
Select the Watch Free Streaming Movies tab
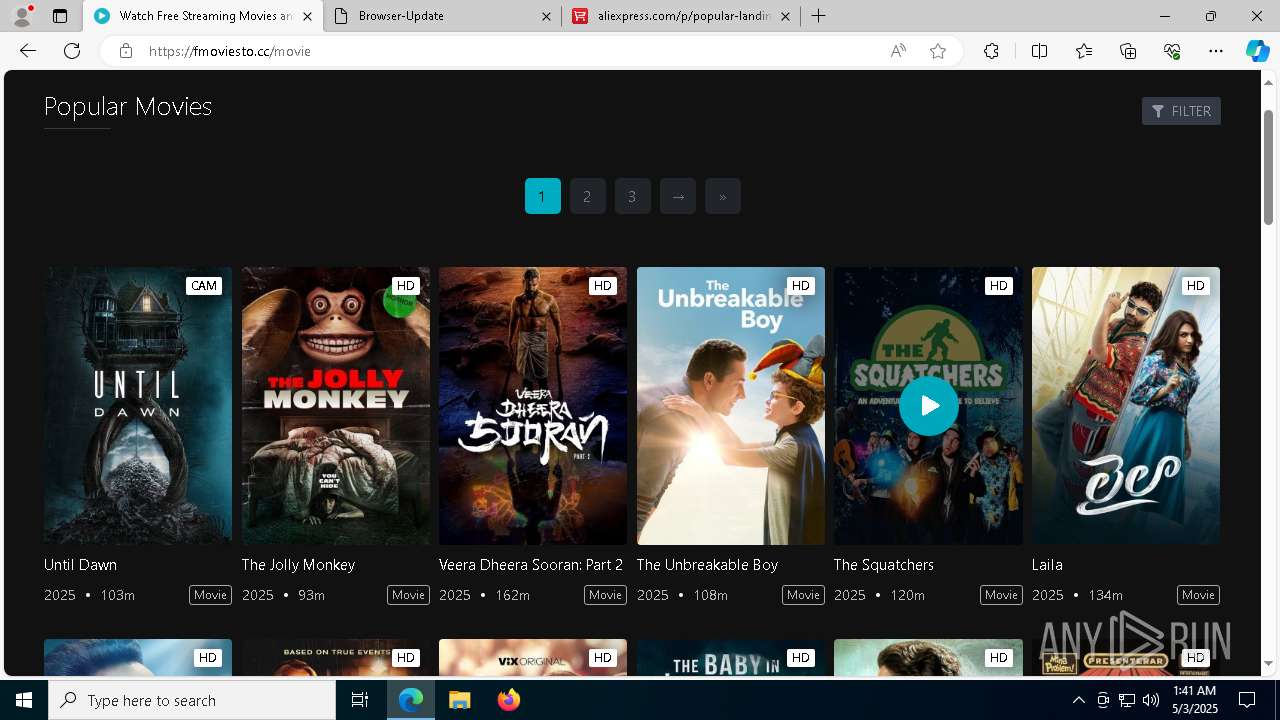(x=203, y=16)
